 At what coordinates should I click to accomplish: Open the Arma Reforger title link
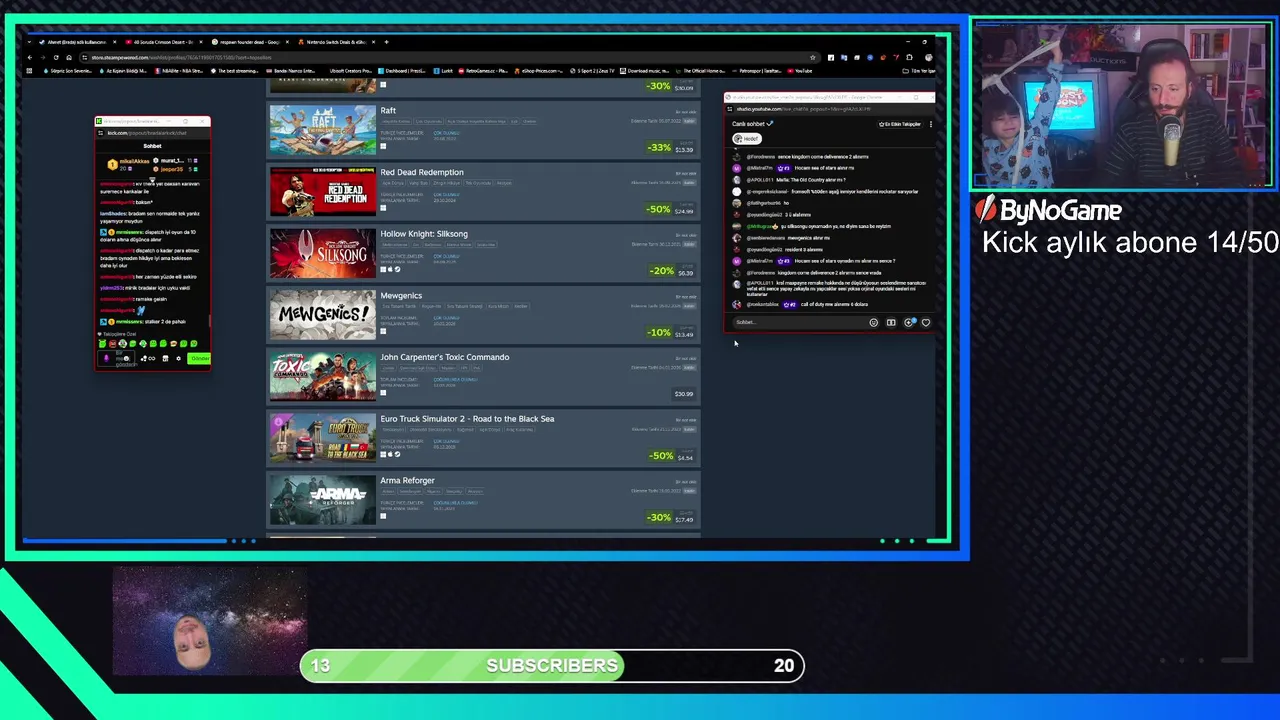click(x=407, y=481)
